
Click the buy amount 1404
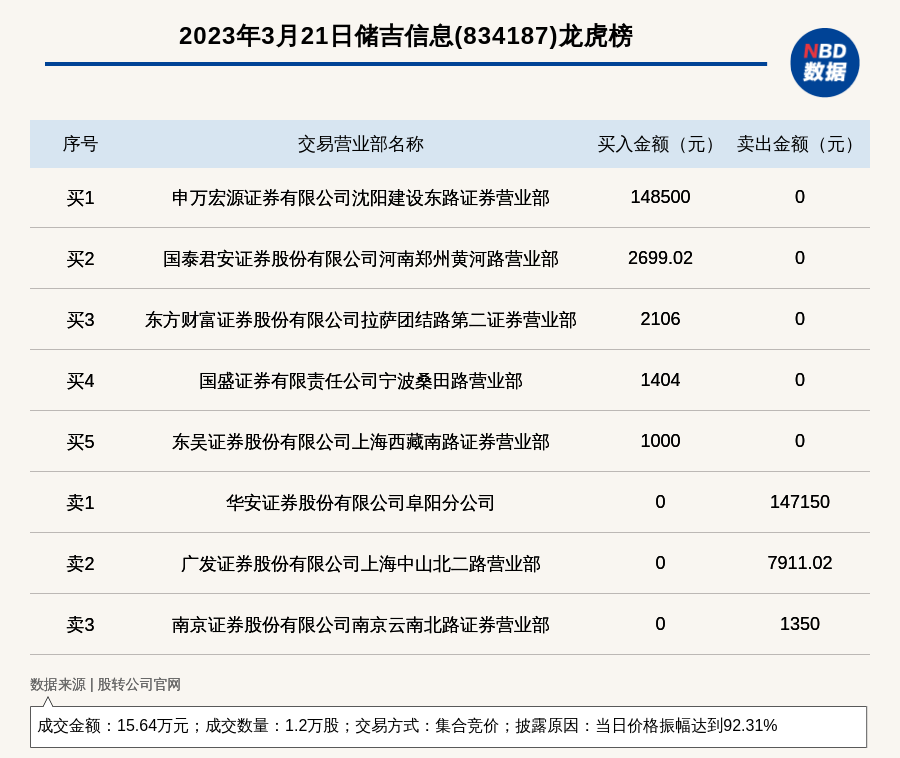pyautogui.click(x=660, y=380)
